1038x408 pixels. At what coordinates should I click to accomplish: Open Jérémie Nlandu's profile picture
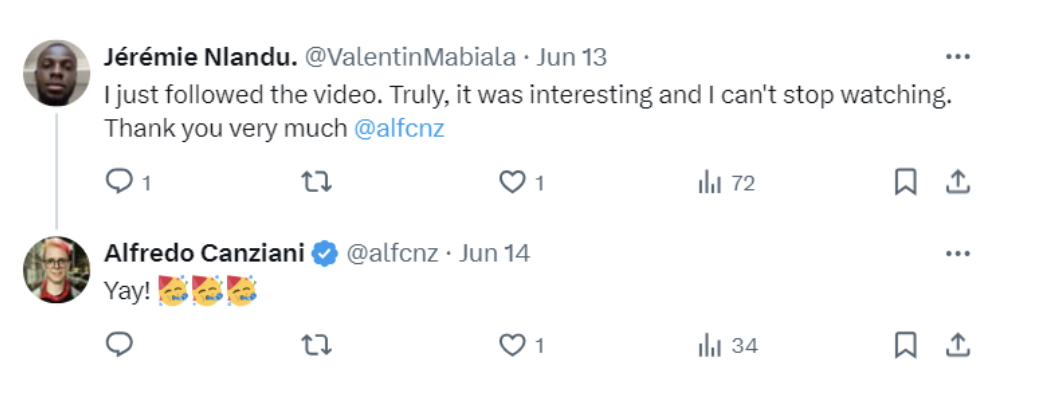pos(56,73)
